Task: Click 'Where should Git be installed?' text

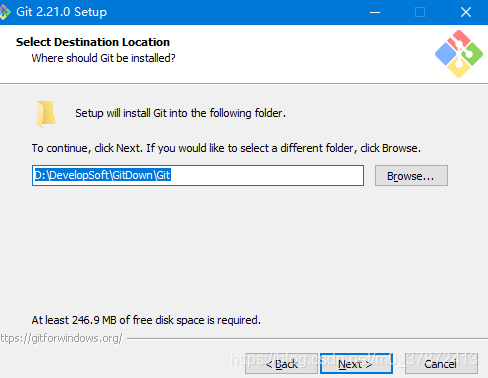Action: pos(103,58)
